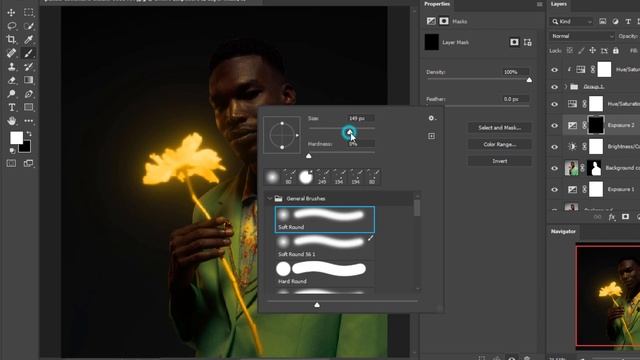Reset default foreground and background colors

point(12,151)
